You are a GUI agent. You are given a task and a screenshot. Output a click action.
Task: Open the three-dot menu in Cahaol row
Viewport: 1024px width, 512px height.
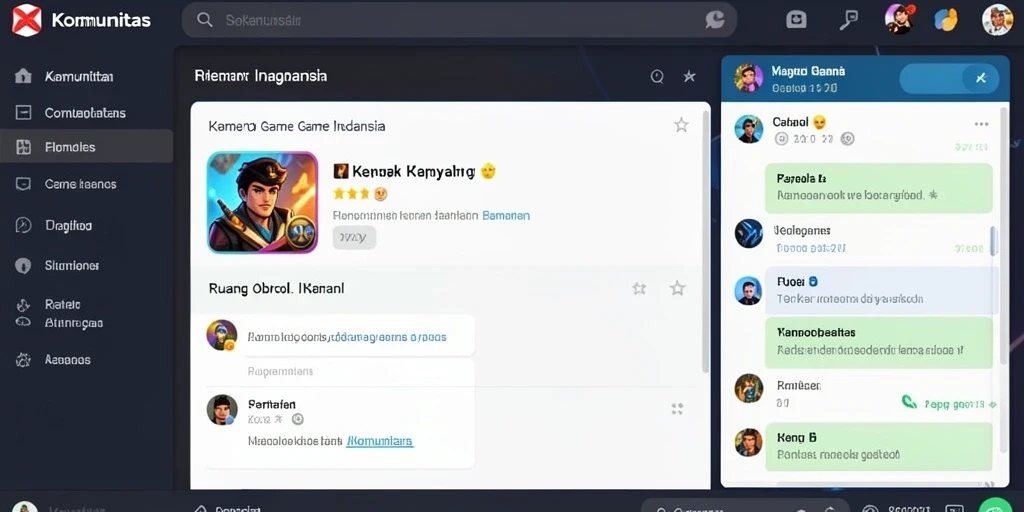(981, 123)
